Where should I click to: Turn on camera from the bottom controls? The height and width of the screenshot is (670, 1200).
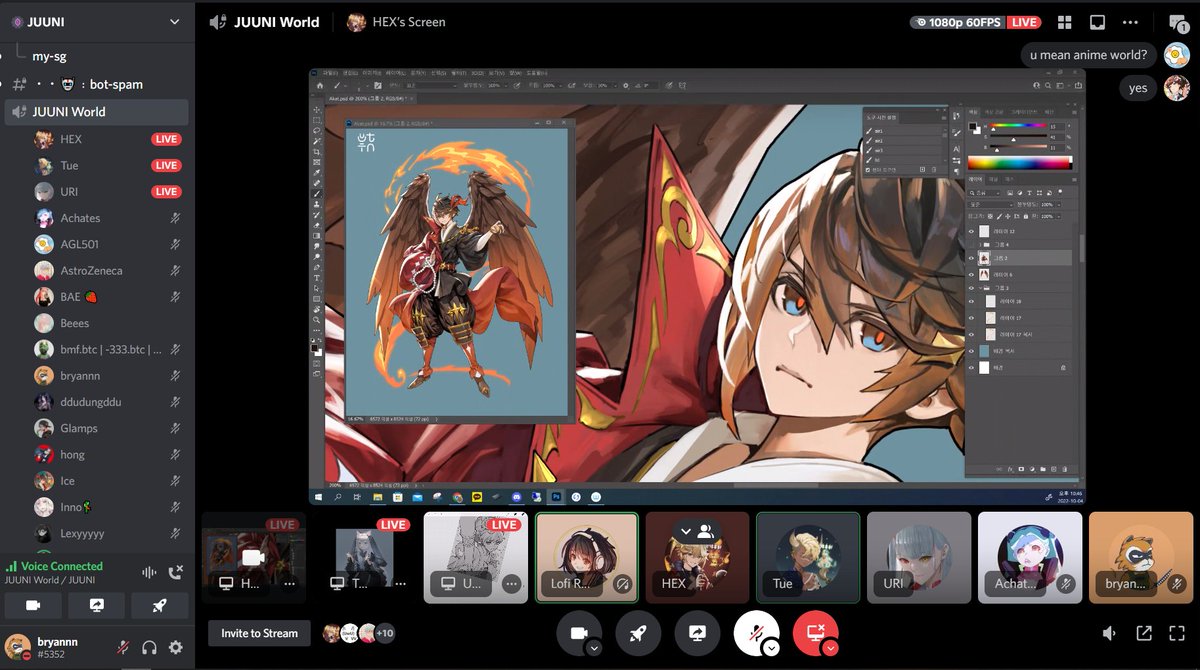[578, 633]
